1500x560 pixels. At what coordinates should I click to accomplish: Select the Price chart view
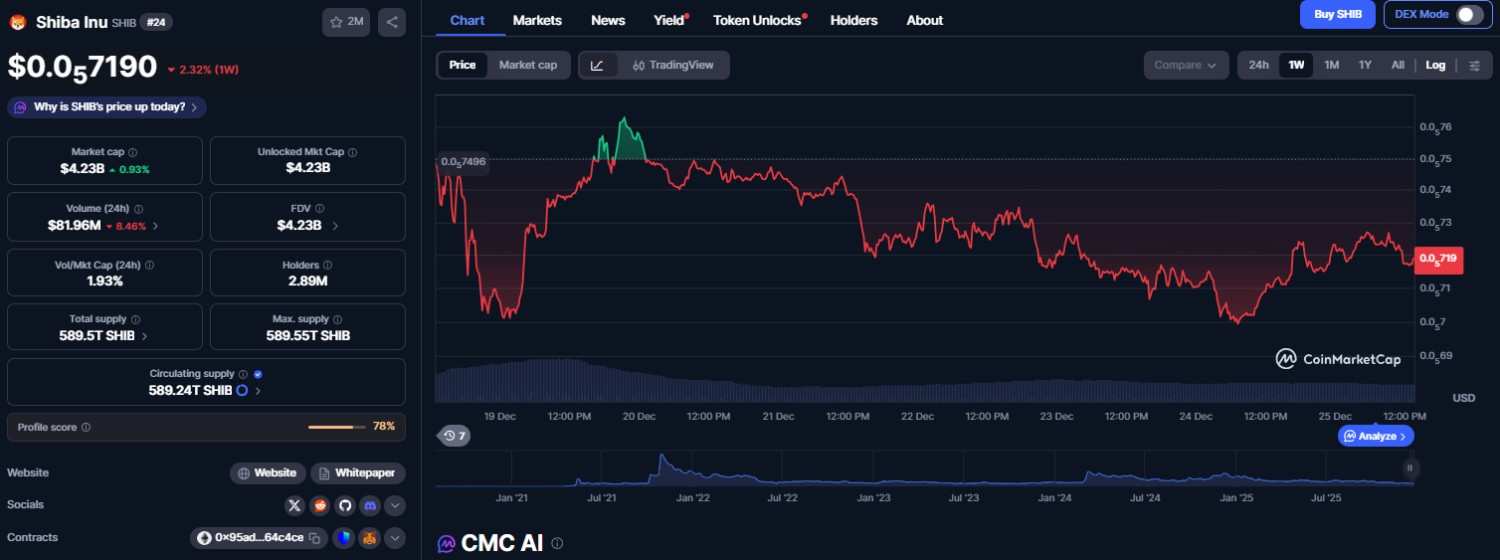coord(462,65)
